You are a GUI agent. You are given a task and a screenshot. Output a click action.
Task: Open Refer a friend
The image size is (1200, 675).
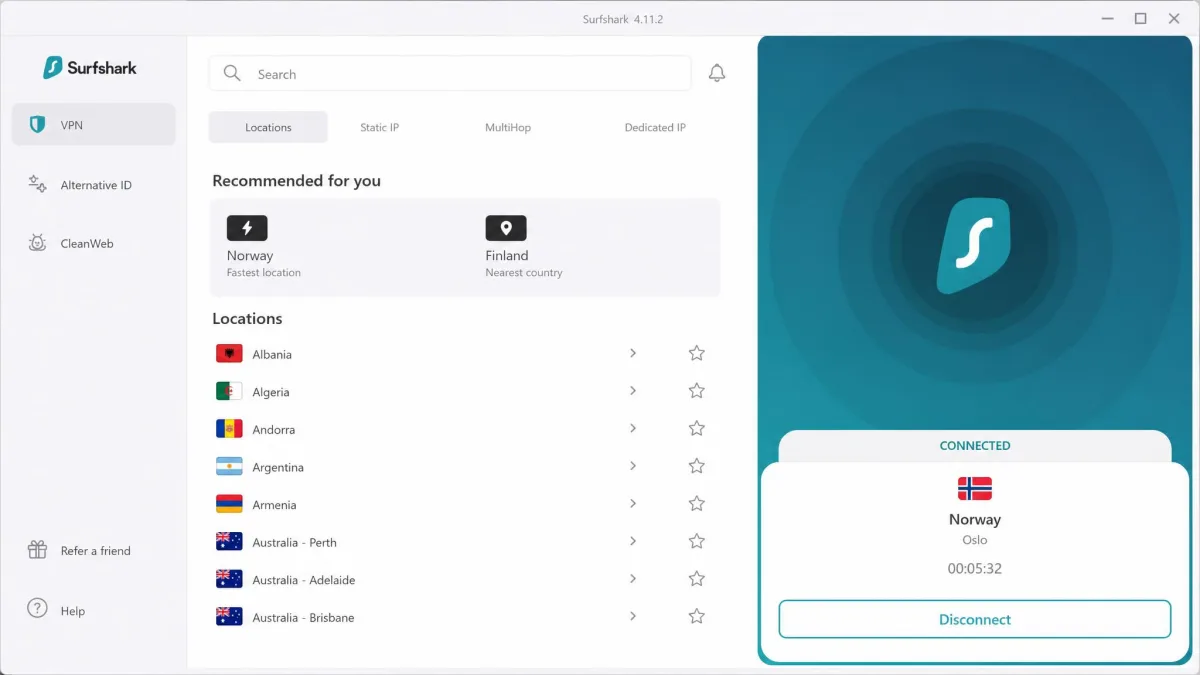pos(80,550)
